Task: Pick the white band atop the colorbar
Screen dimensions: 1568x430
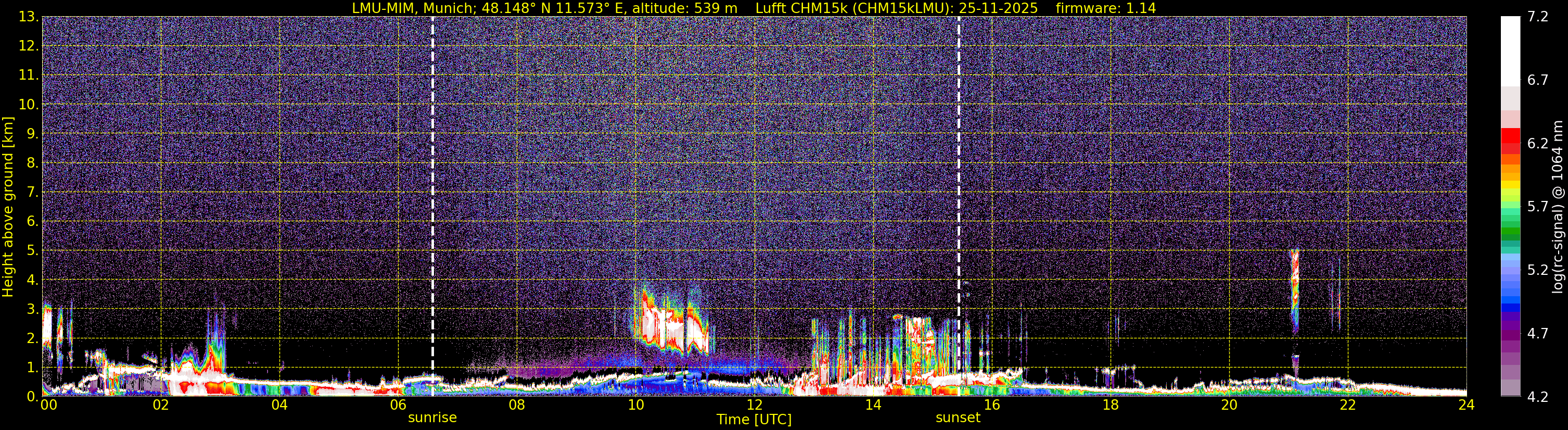Action: [x=1510, y=51]
